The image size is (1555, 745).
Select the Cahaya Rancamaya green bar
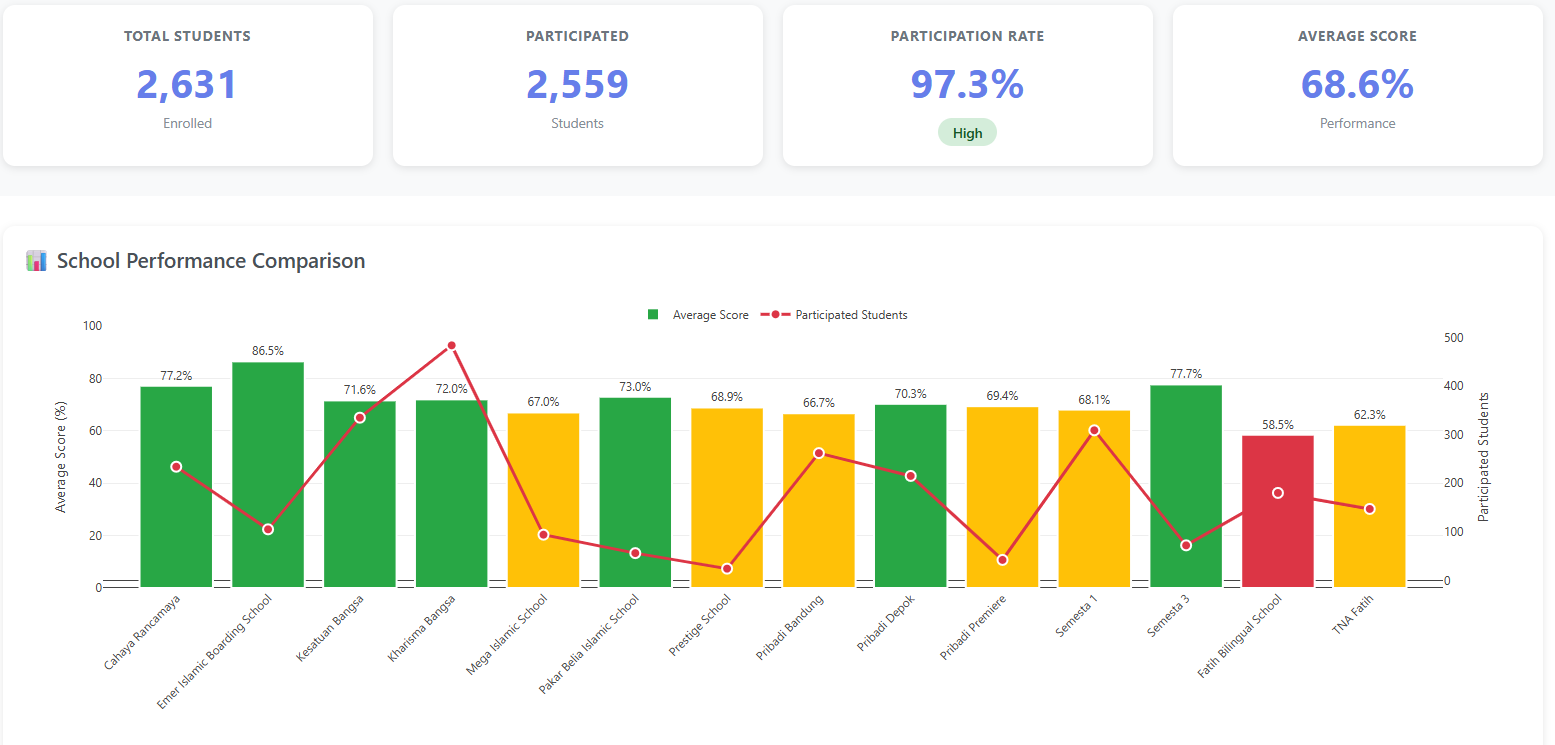click(174, 480)
